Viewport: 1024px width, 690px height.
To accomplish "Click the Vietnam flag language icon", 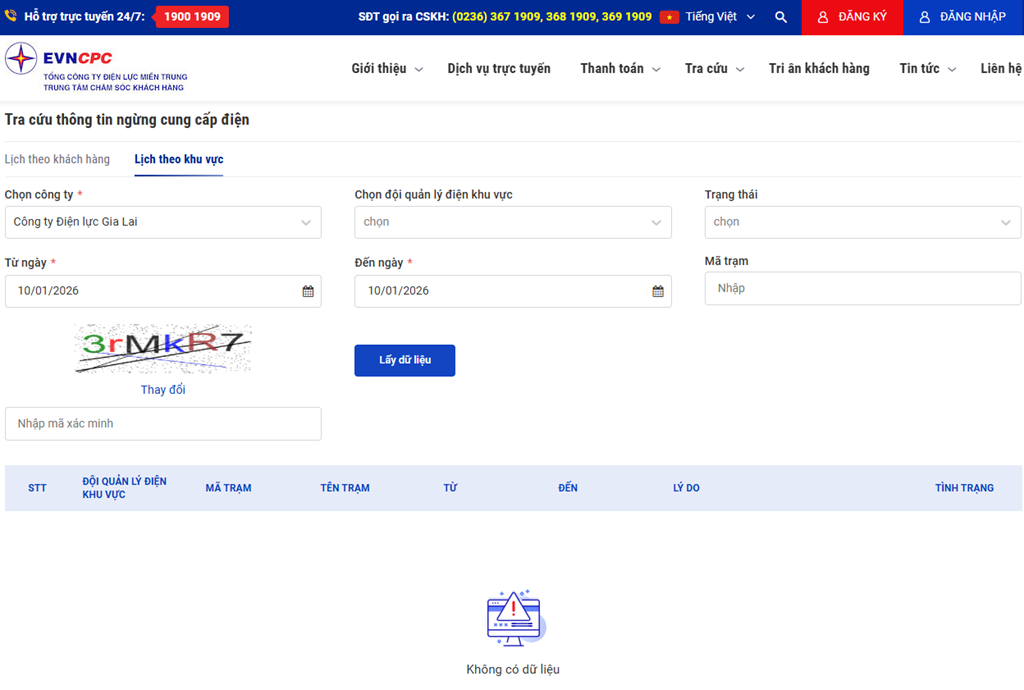I will (x=669, y=17).
